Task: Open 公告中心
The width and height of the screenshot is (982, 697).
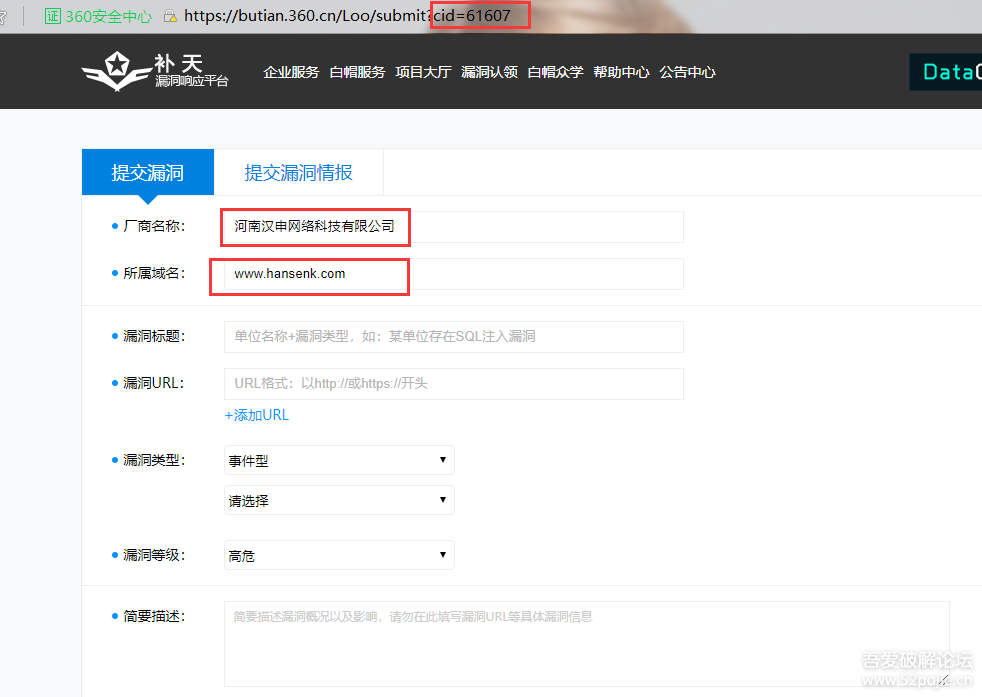Action: [x=687, y=72]
